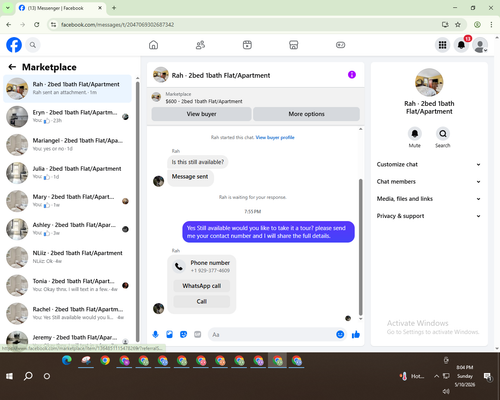This screenshot has height=400, width=500.
Task: Click the WhatsApp call button
Action: [x=202, y=286]
